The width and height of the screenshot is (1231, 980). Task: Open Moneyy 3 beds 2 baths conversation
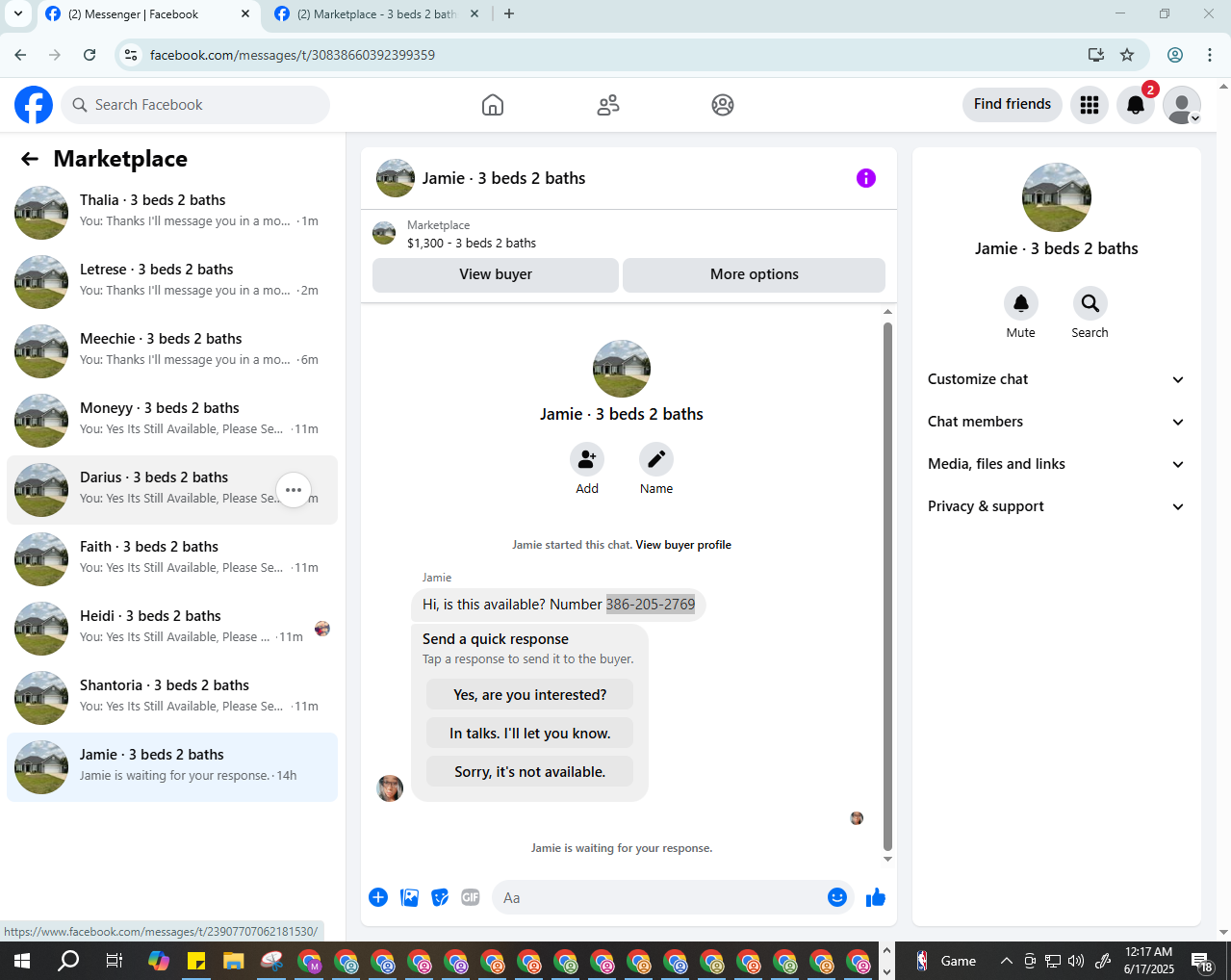pos(172,421)
